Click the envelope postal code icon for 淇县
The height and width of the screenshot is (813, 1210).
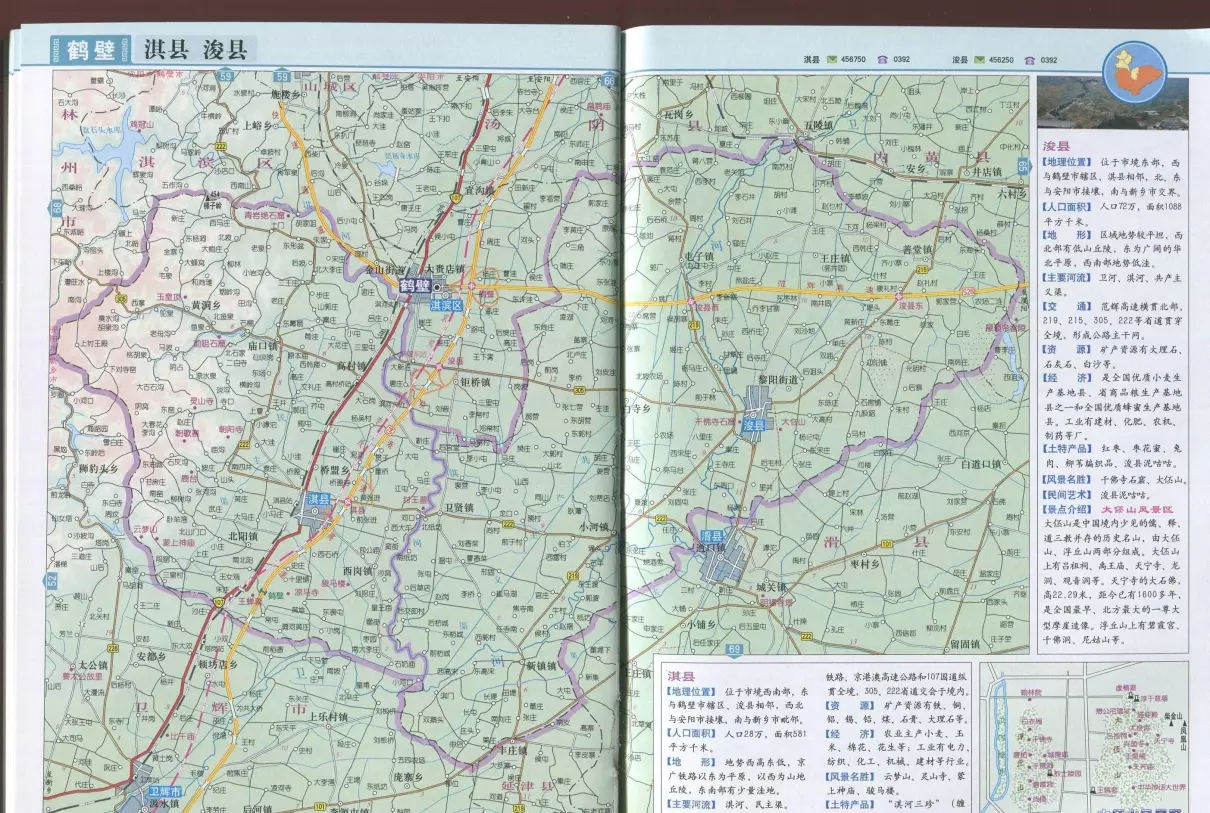pyautogui.click(x=831, y=61)
